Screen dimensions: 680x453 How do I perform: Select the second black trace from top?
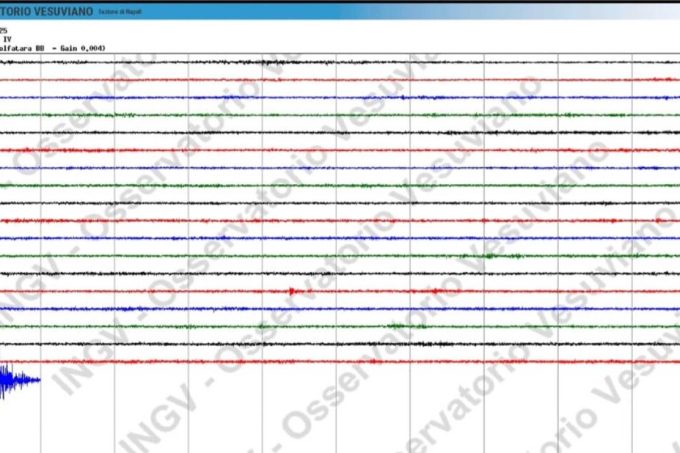tap(340, 132)
